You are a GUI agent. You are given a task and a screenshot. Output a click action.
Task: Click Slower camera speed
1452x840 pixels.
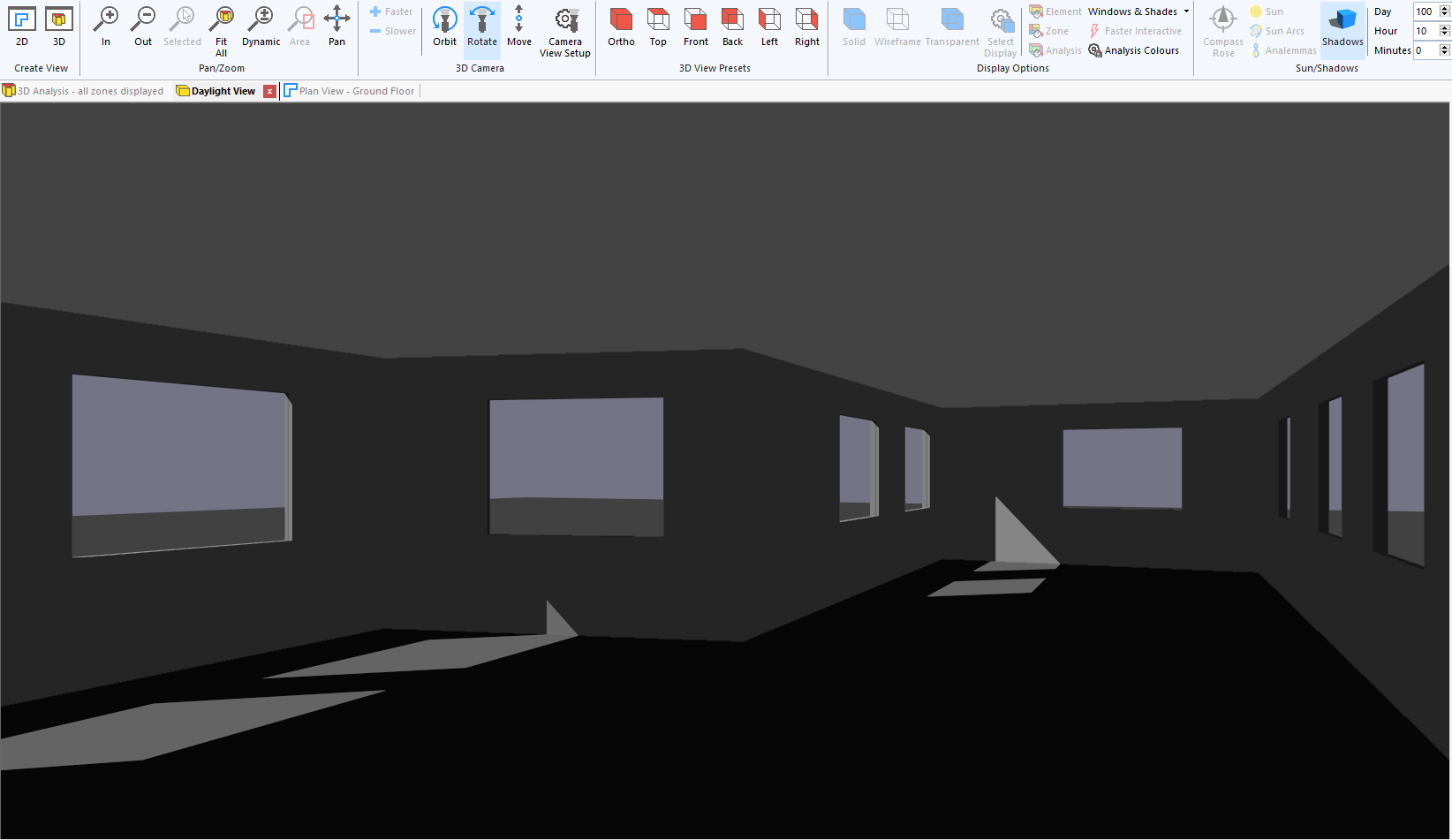[393, 31]
